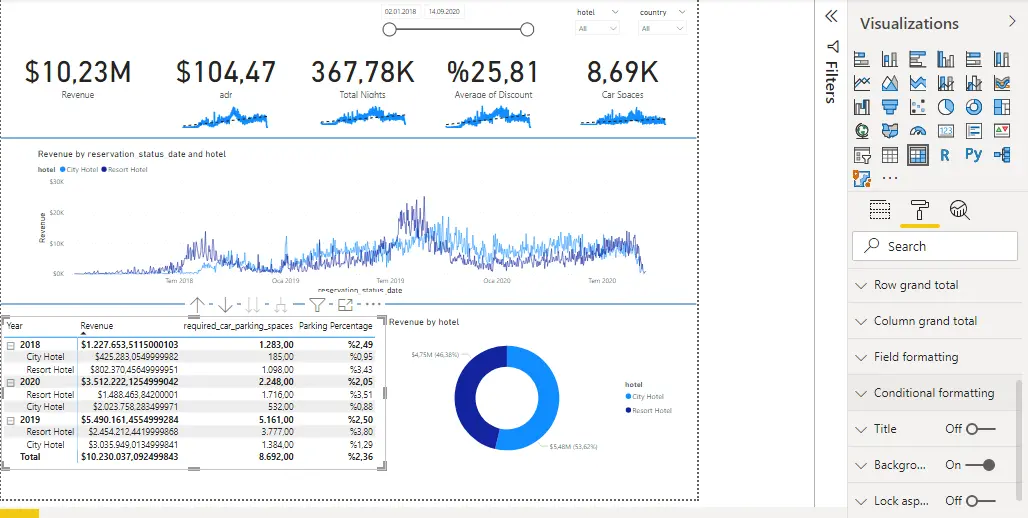Image resolution: width=1028 pixels, height=518 pixels.
Task: Select the ribbon chart visual
Action: coord(1002,83)
